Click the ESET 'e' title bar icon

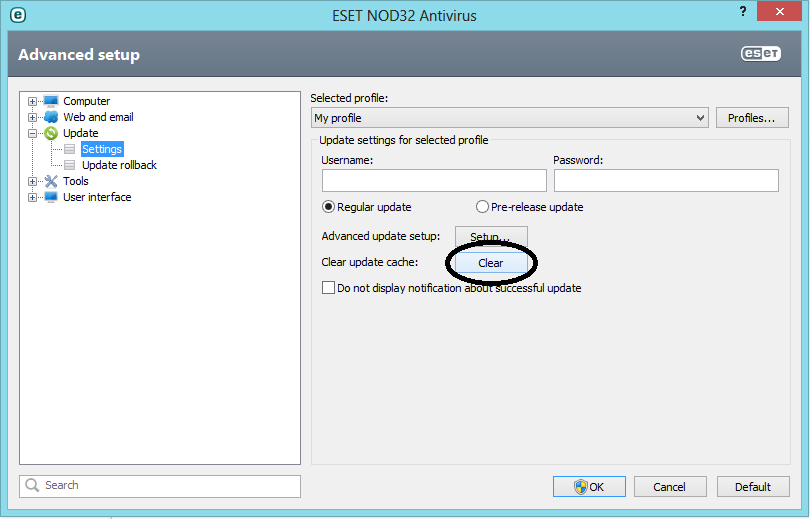(x=18, y=15)
